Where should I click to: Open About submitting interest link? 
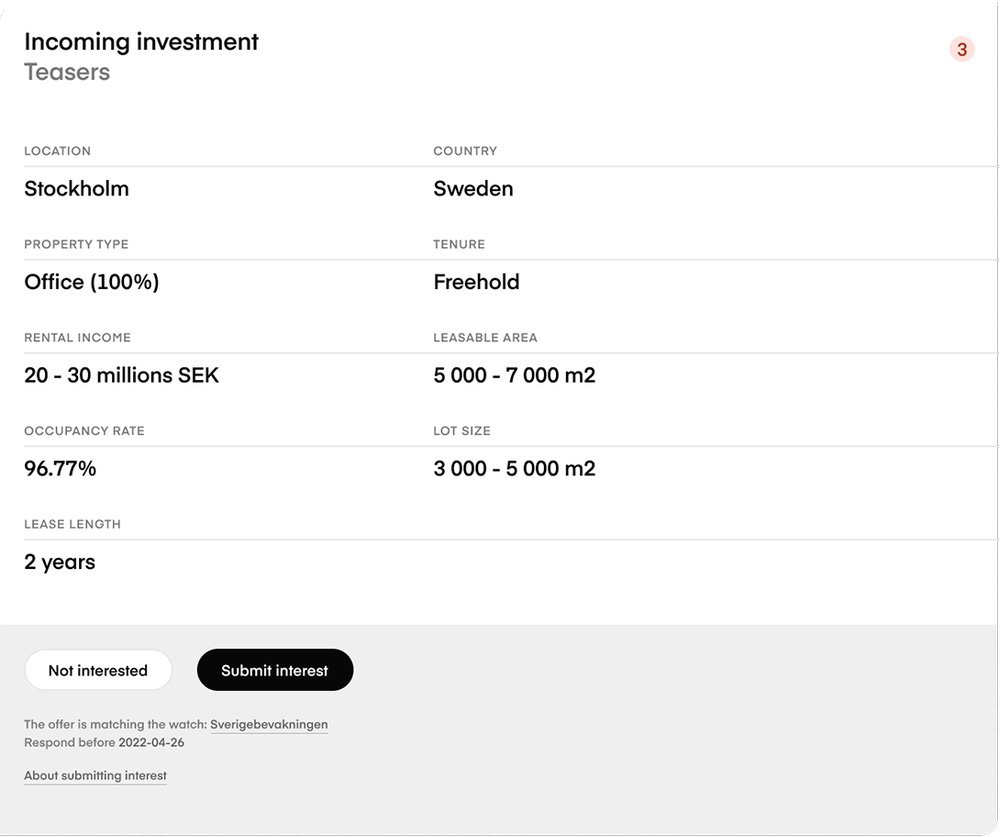95,776
